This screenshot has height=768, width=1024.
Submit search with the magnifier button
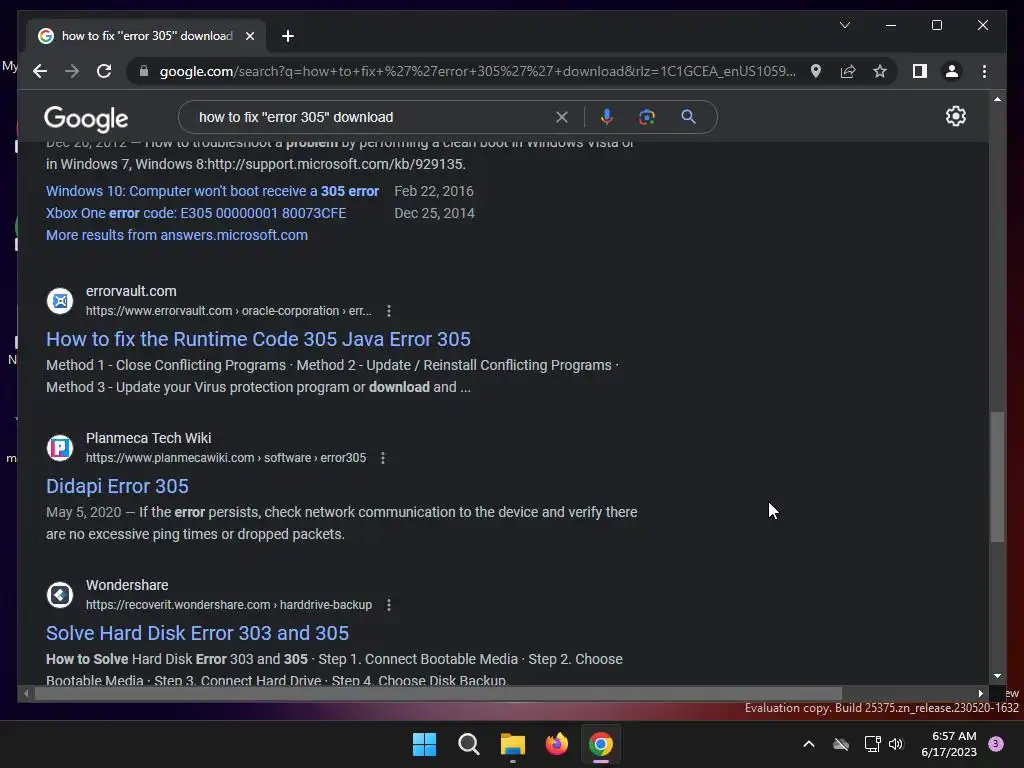688,117
